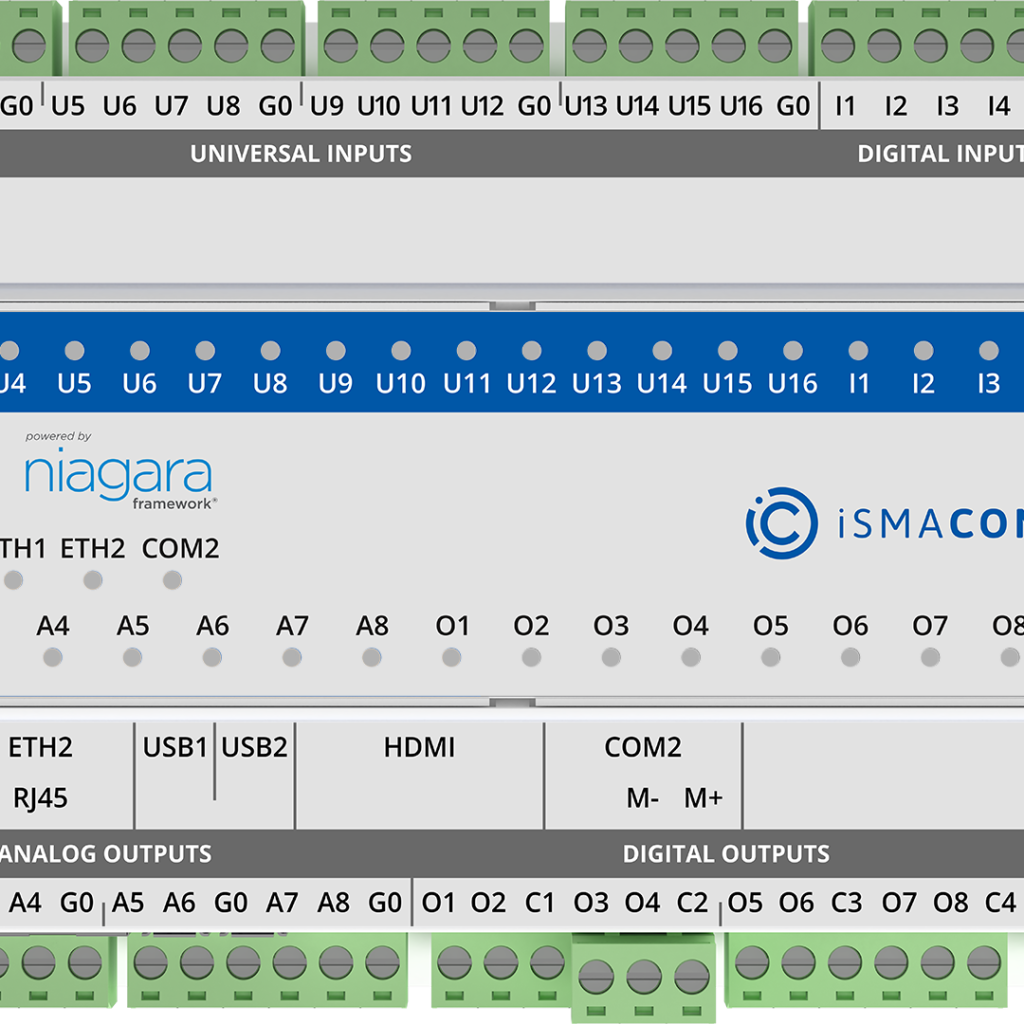Image resolution: width=1024 pixels, height=1024 pixels.
Task: Click the "O6" label on bottom terminal row
Action: (x=796, y=903)
